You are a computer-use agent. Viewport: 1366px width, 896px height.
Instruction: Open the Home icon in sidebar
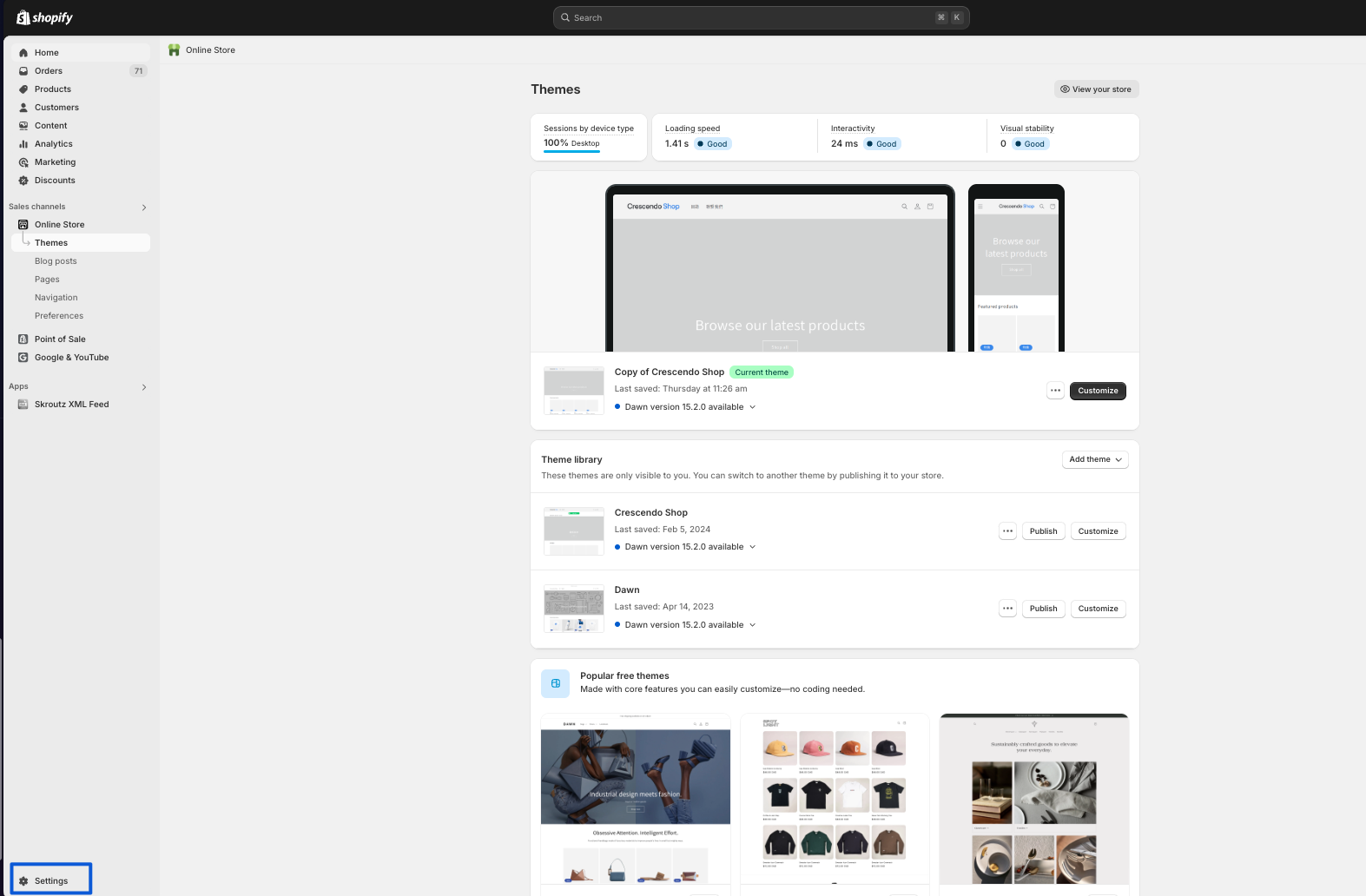[23, 53]
